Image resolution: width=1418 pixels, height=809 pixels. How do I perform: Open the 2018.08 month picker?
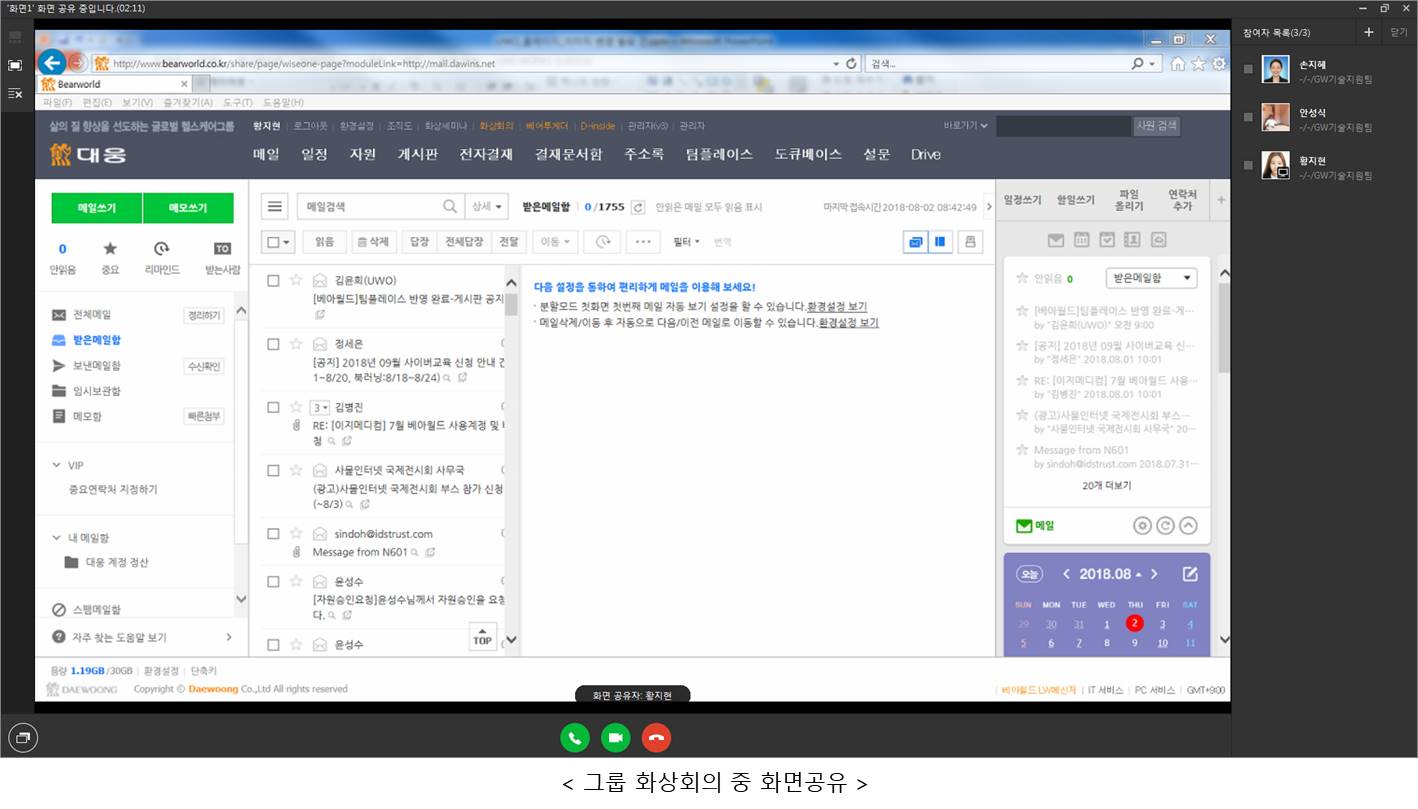[x=1111, y=574]
